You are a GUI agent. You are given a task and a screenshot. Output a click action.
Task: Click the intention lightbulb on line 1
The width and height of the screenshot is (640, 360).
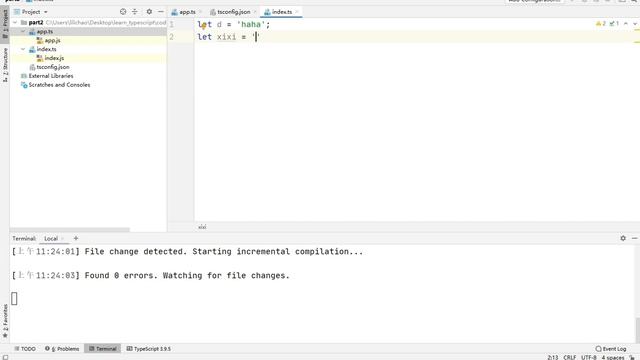point(203,27)
